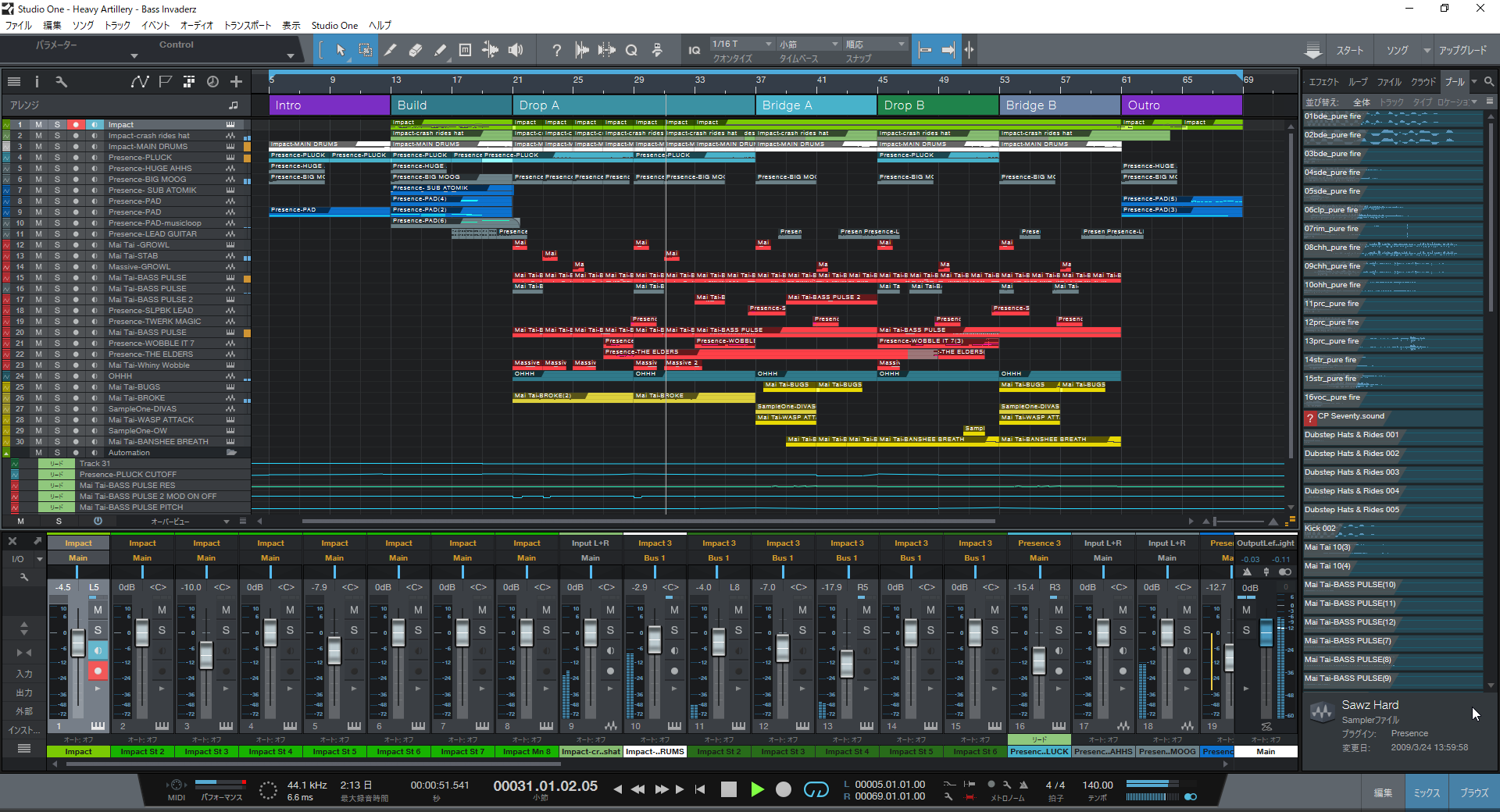Click the green play button

[757, 789]
